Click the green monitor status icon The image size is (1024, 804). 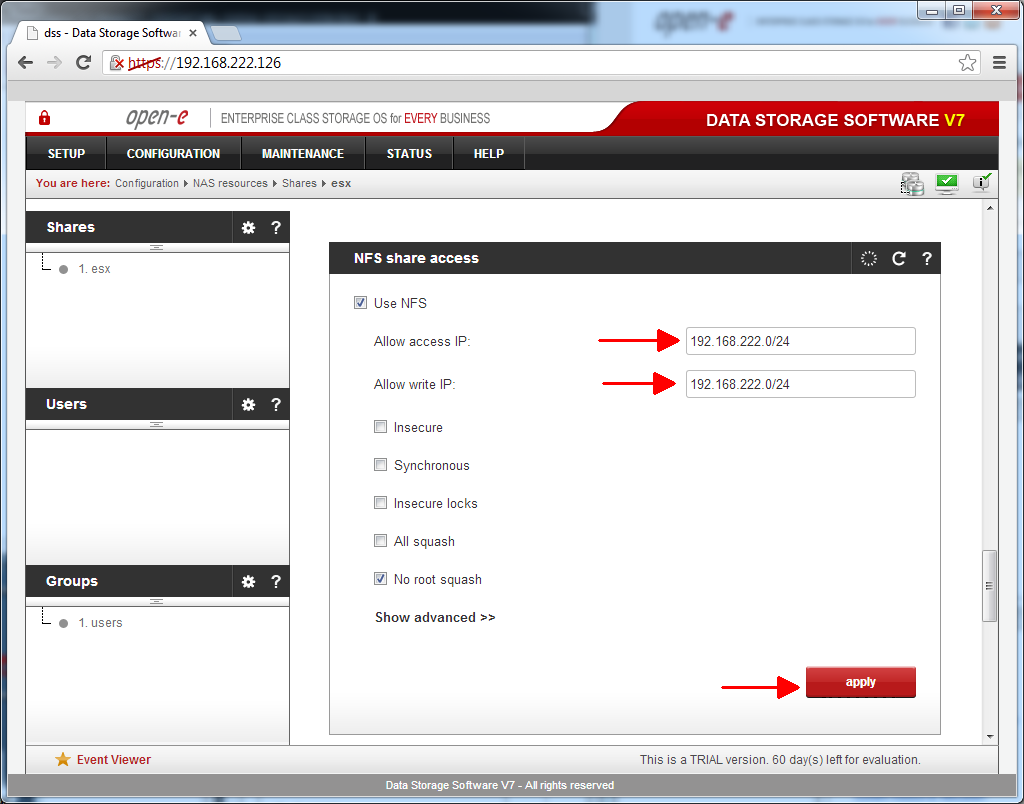click(x=946, y=184)
